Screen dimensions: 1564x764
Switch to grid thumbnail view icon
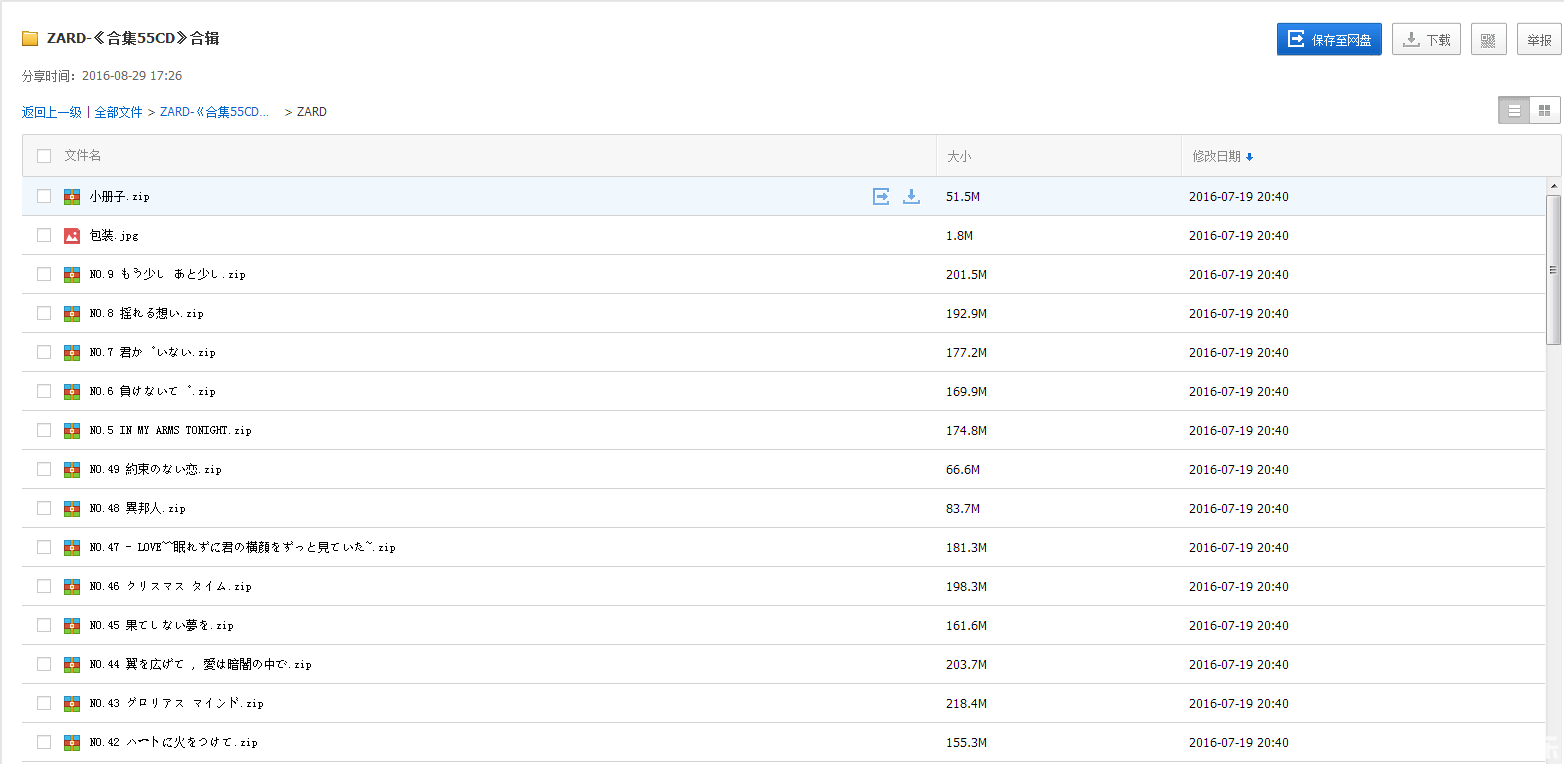1545,110
